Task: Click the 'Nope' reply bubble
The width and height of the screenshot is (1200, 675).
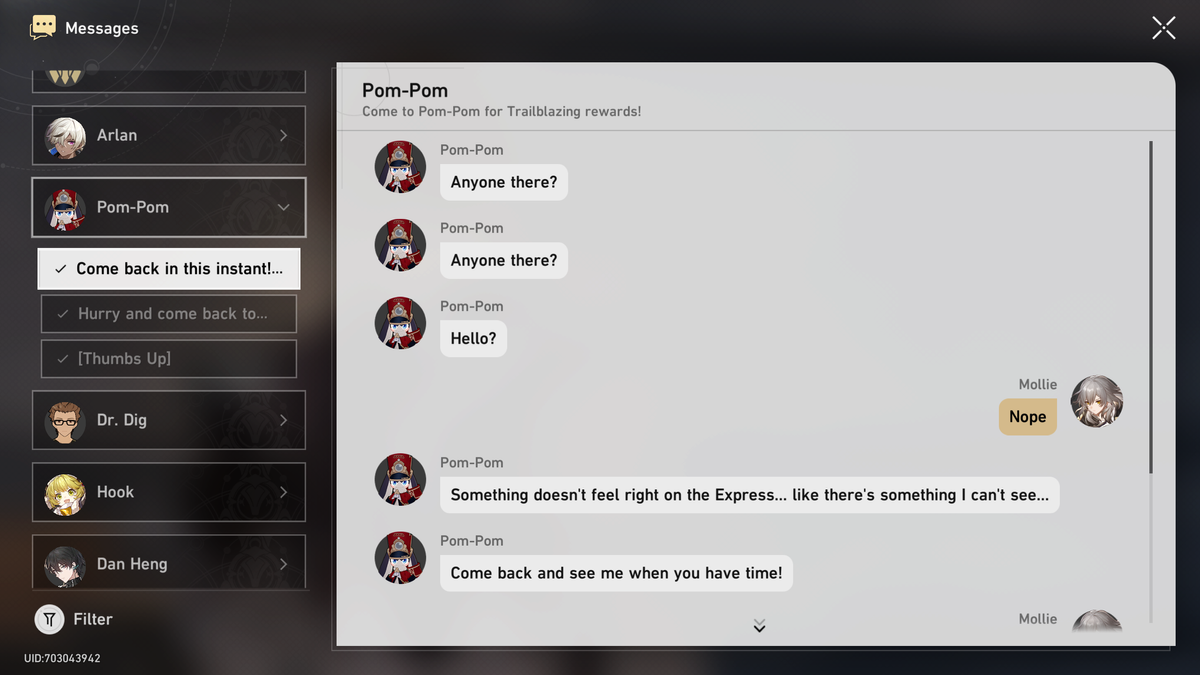Action: pyautogui.click(x=1028, y=417)
